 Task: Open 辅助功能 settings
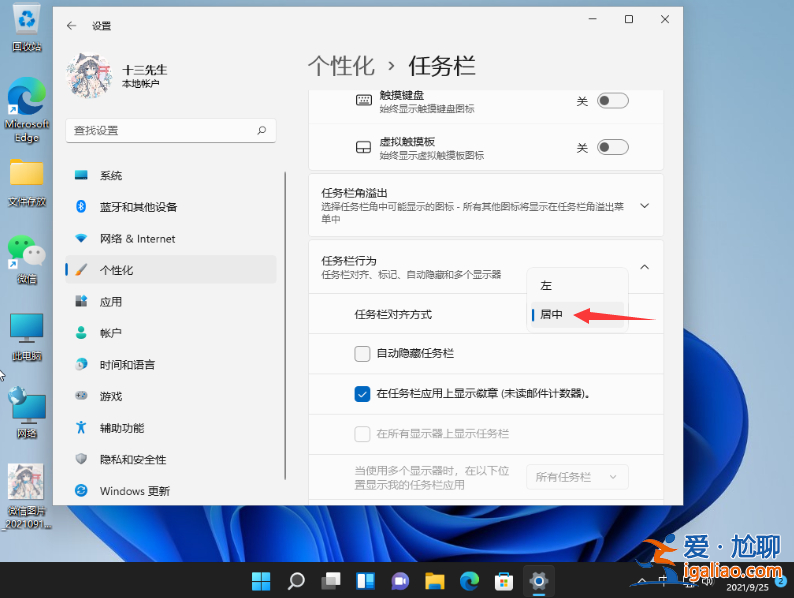171,428
